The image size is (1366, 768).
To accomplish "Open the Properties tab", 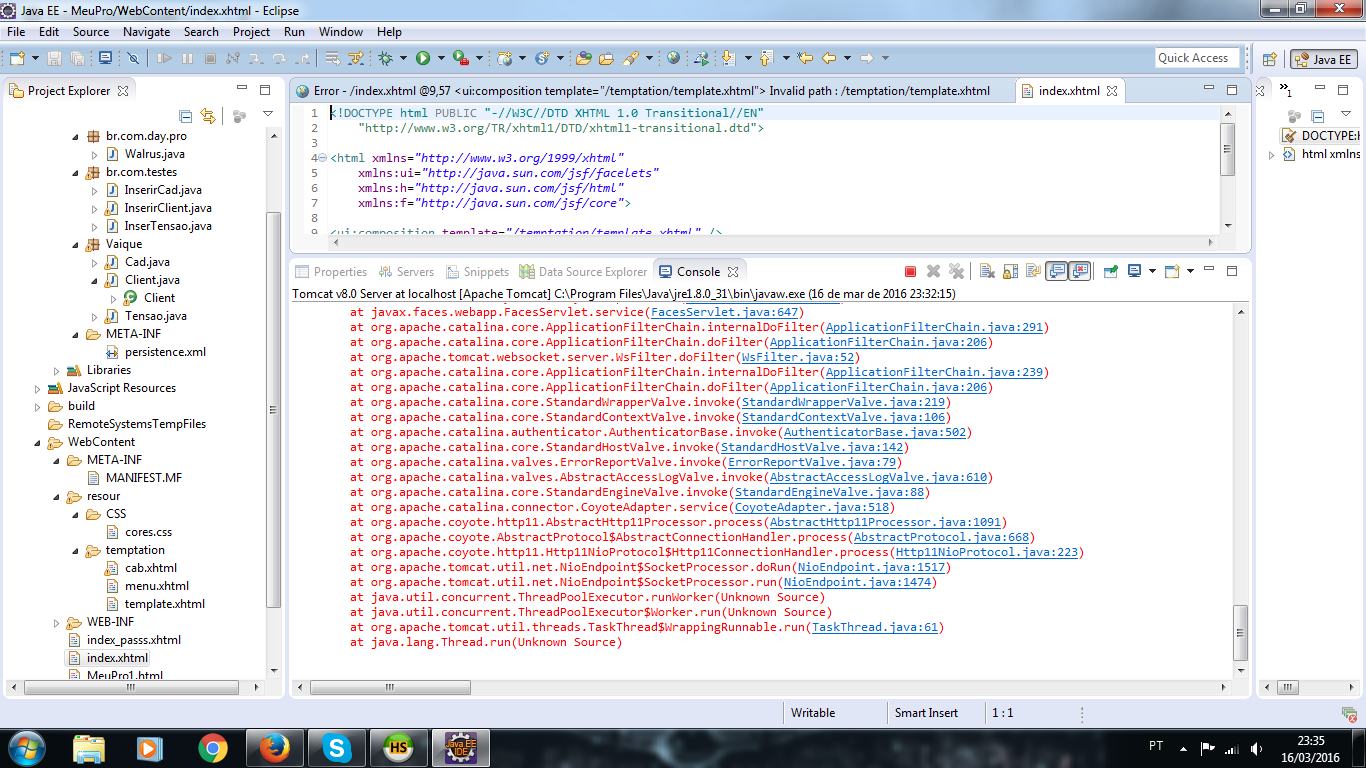I will tap(330, 272).
